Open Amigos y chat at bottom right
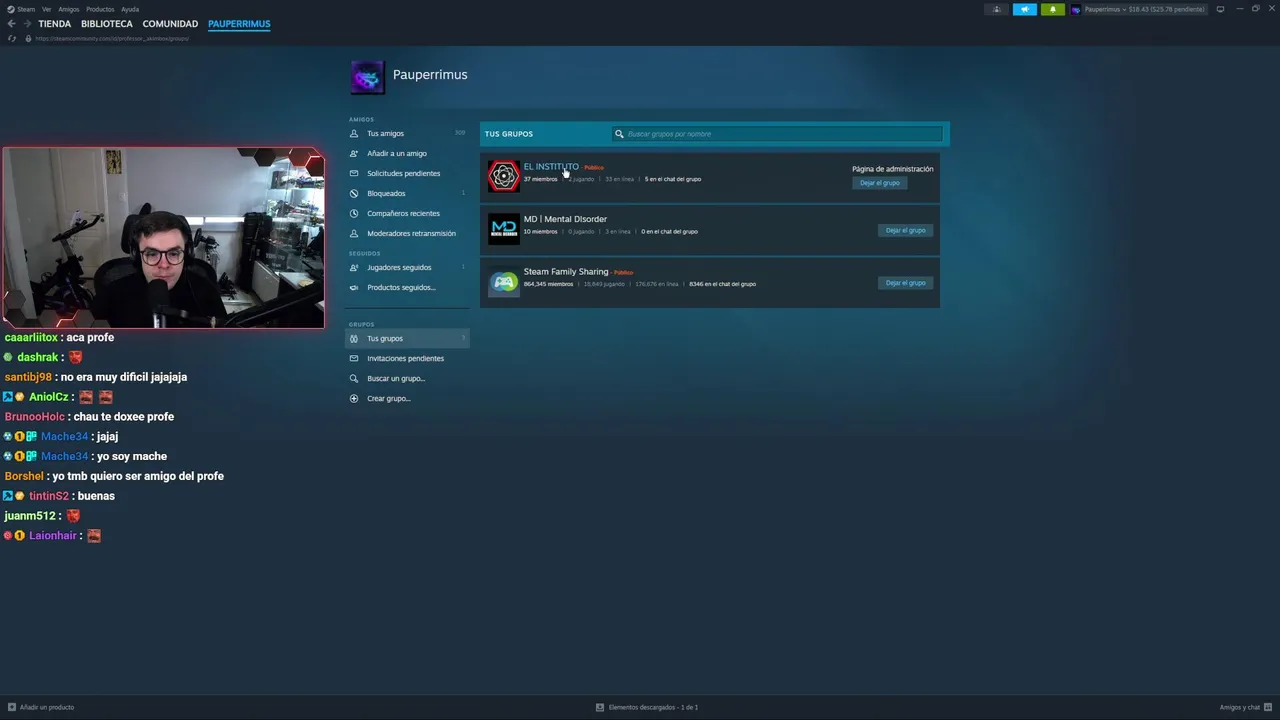Image resolution: width=1280 pixels, height=720 pixels. pos(1244,707)
